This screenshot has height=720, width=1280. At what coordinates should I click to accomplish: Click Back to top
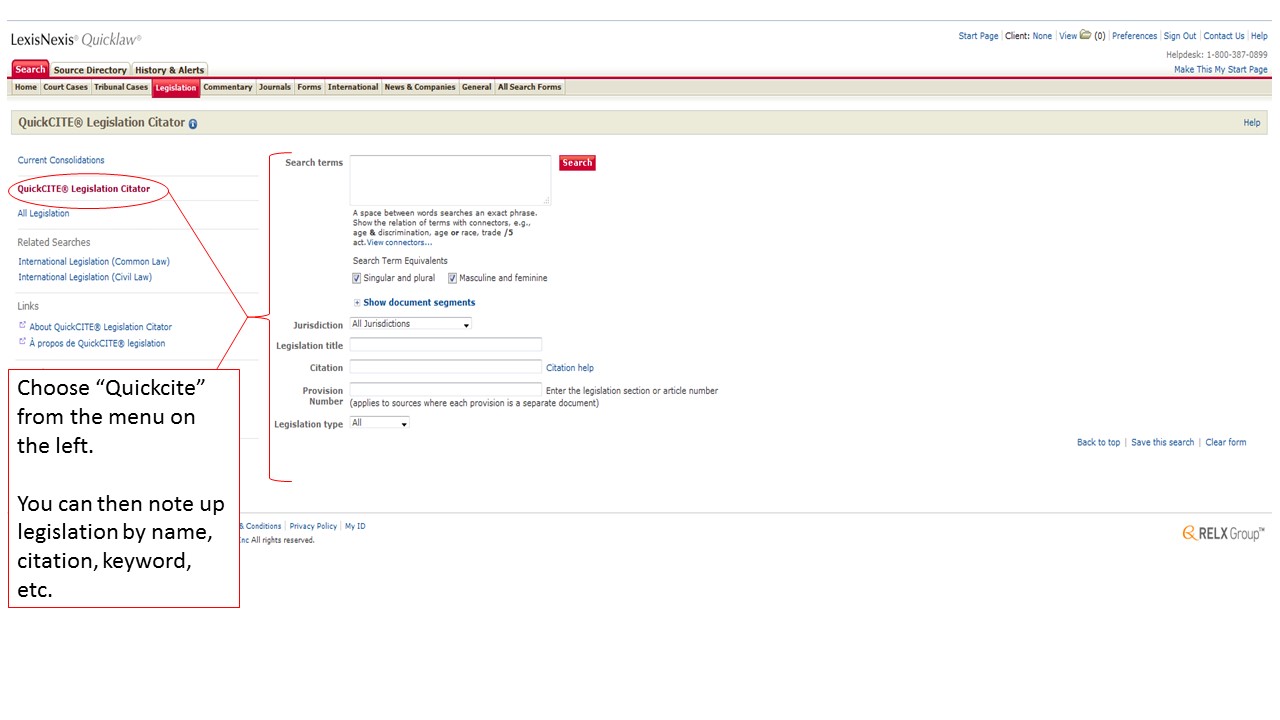point(1098,443)
